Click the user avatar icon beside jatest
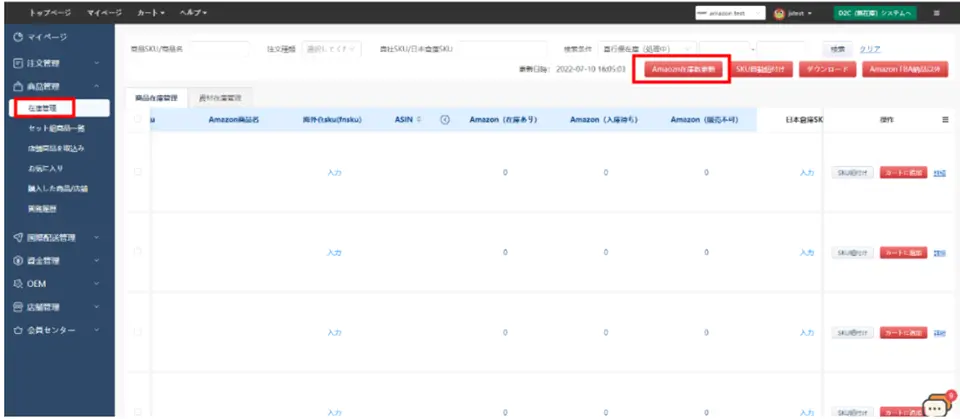Image resolution: width=960 pixels, height=419 pixels. pos(778,13)
